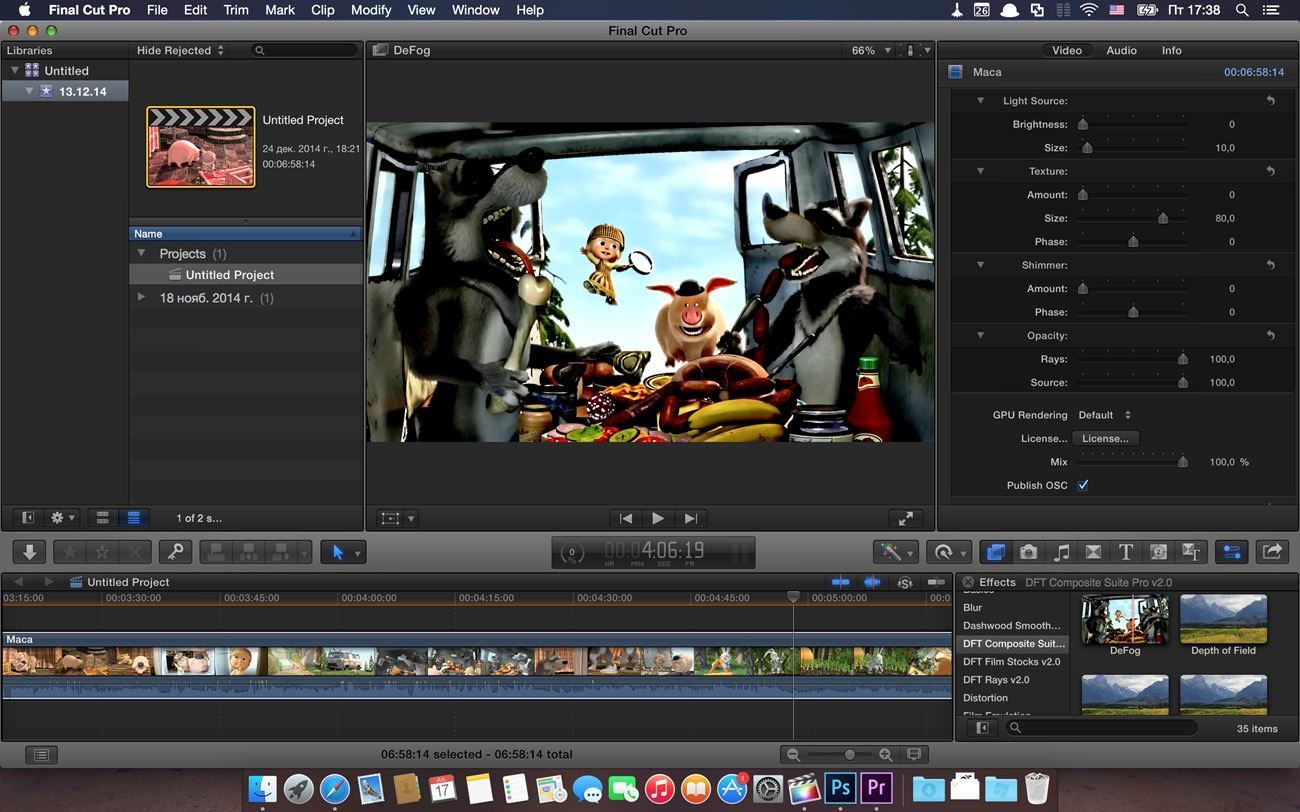The height and width of the screenshot is (812, 1300).
Task: Open the Enhancements magic wand menu
Action: pos(895,552)
